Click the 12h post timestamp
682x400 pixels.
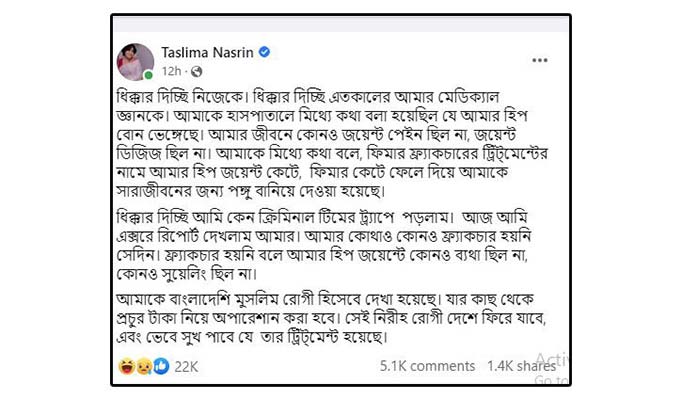pyautogui.click(x=171, y=71)
